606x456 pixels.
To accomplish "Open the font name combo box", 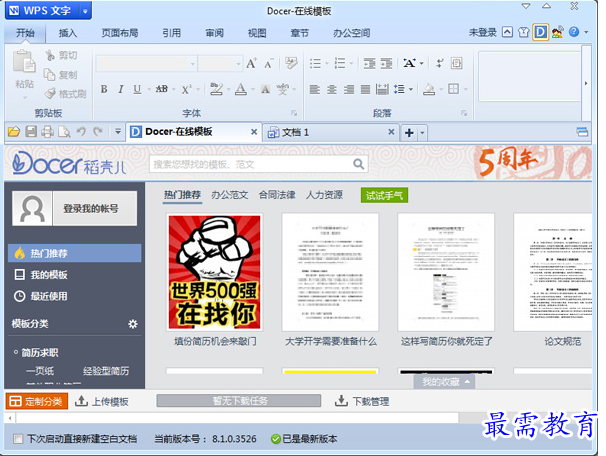I will (146, 63).
